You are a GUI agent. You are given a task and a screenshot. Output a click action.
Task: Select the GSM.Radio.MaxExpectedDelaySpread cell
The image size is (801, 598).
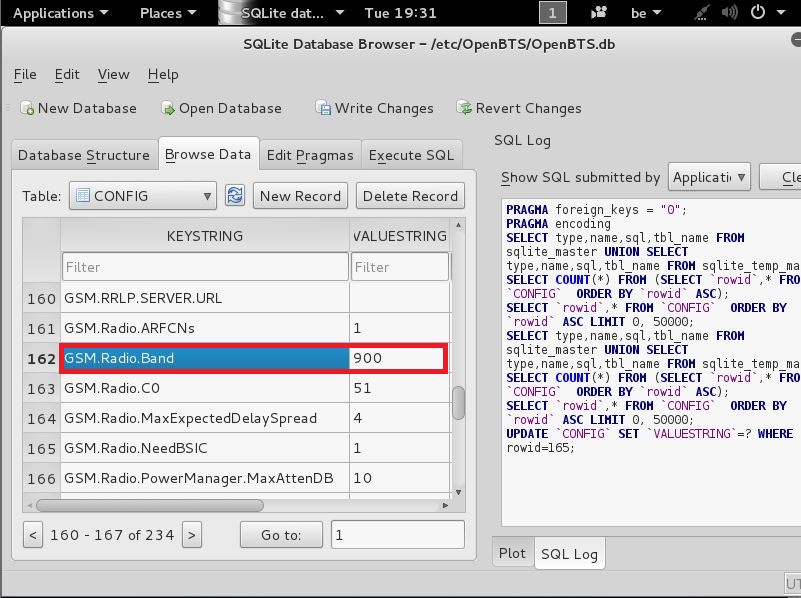tap(205, 418)
